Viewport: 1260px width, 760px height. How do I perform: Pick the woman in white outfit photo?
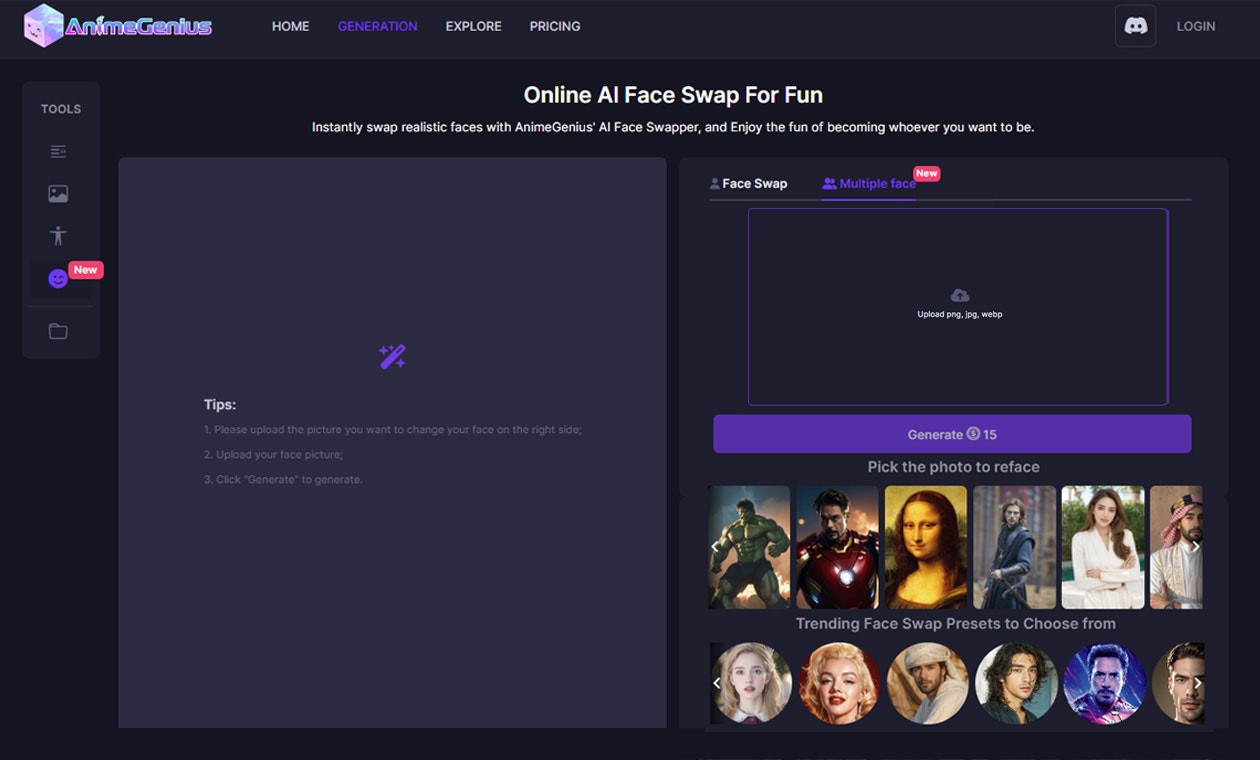[x=1102, y=547]
